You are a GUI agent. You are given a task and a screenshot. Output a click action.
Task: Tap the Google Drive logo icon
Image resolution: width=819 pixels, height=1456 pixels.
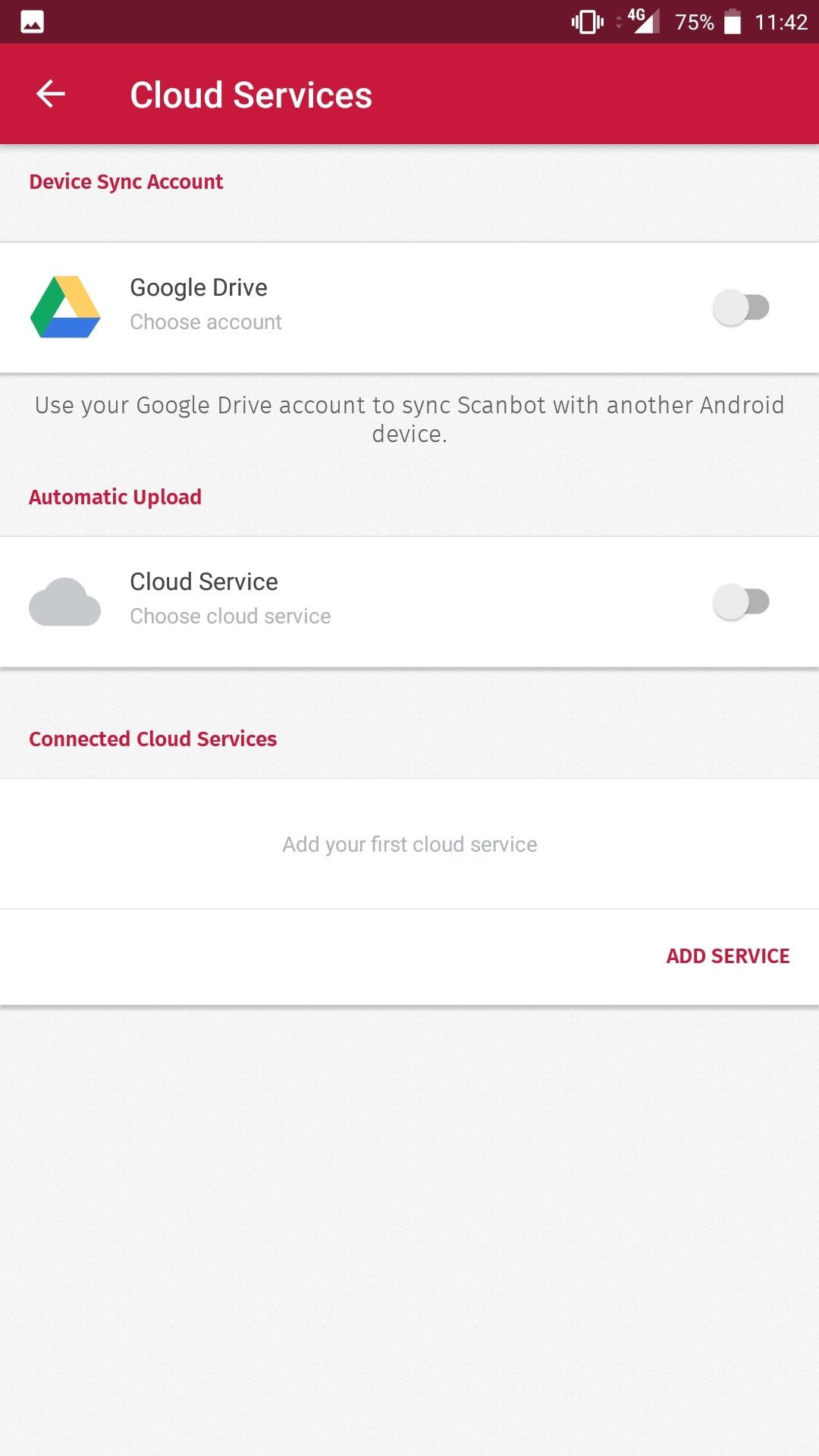click(65, 307)
